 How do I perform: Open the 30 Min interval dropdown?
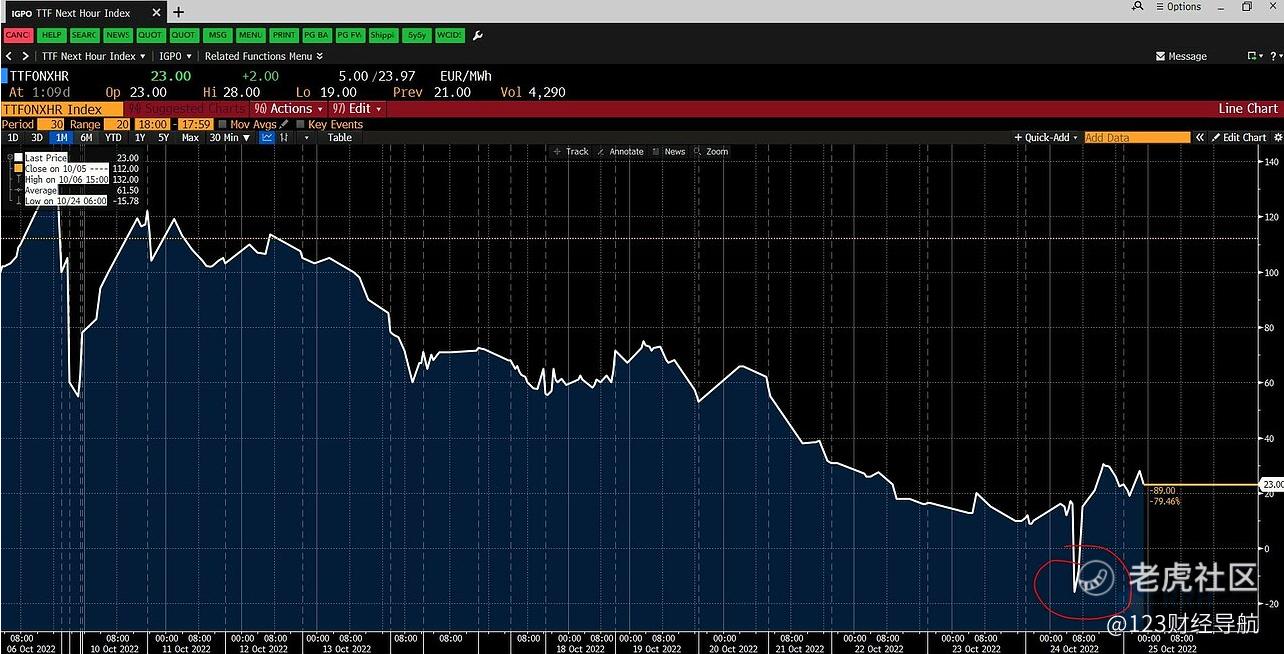(x=229, y=138)
